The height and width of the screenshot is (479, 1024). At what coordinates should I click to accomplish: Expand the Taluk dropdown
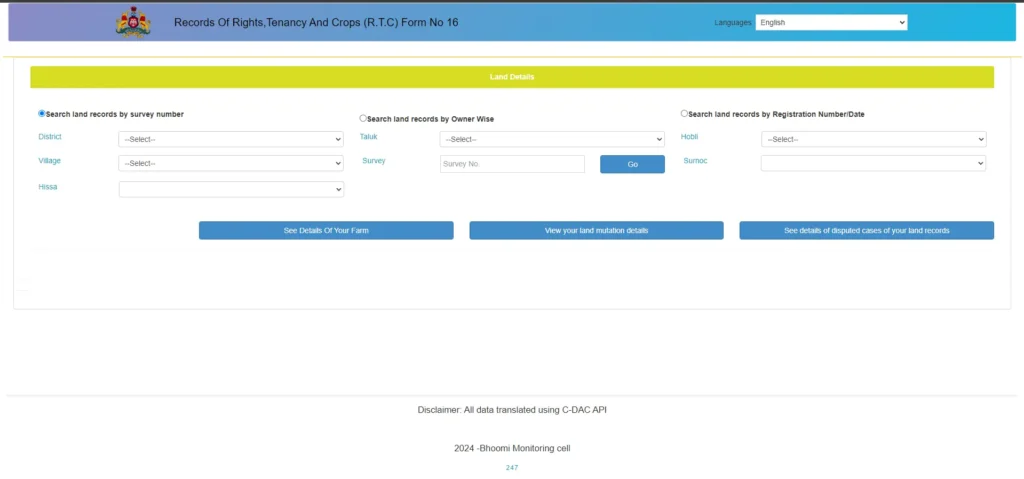tap(552, 139)
